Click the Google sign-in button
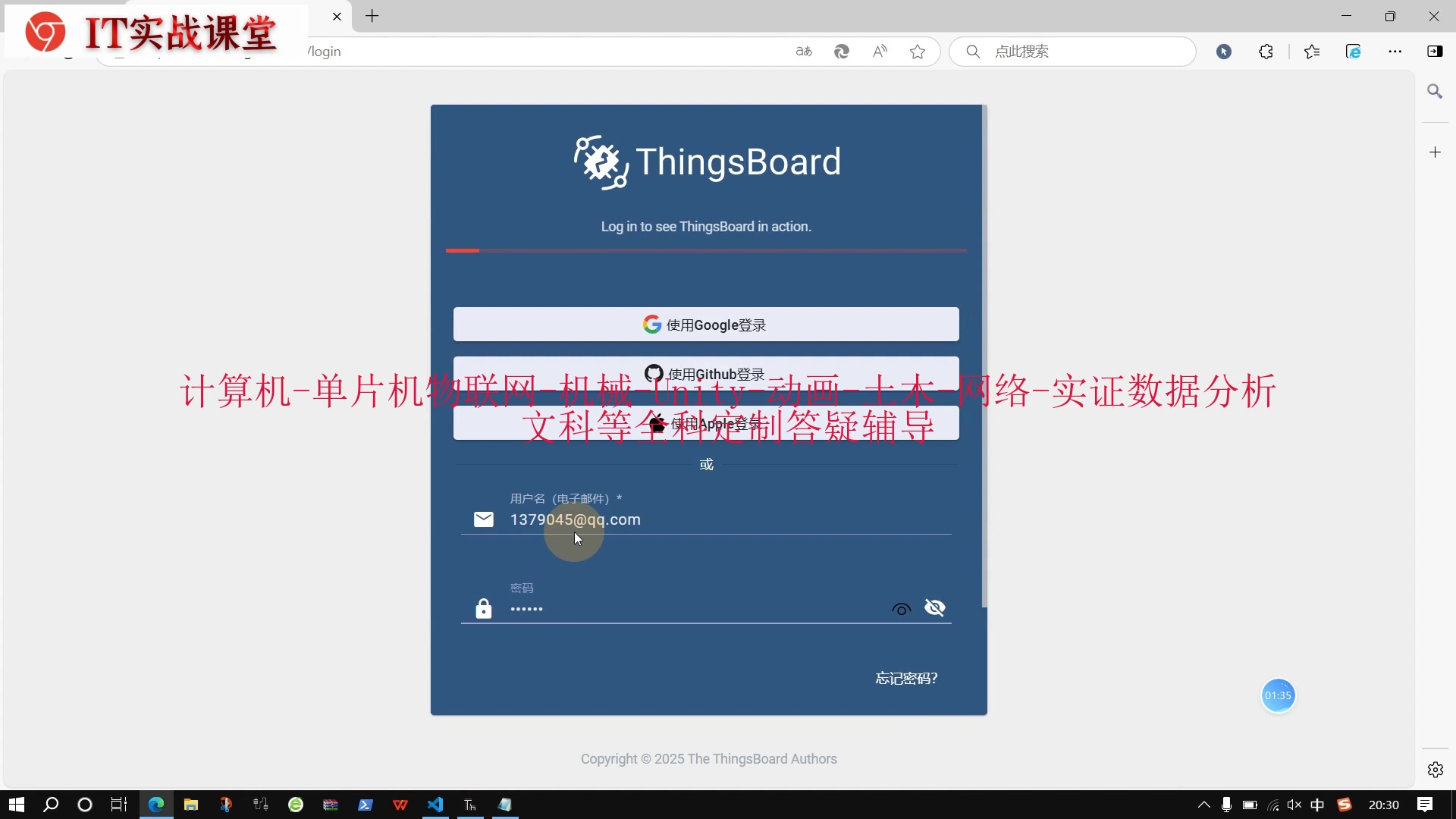This screenshot has width=1456, height=819. (705, 325)
